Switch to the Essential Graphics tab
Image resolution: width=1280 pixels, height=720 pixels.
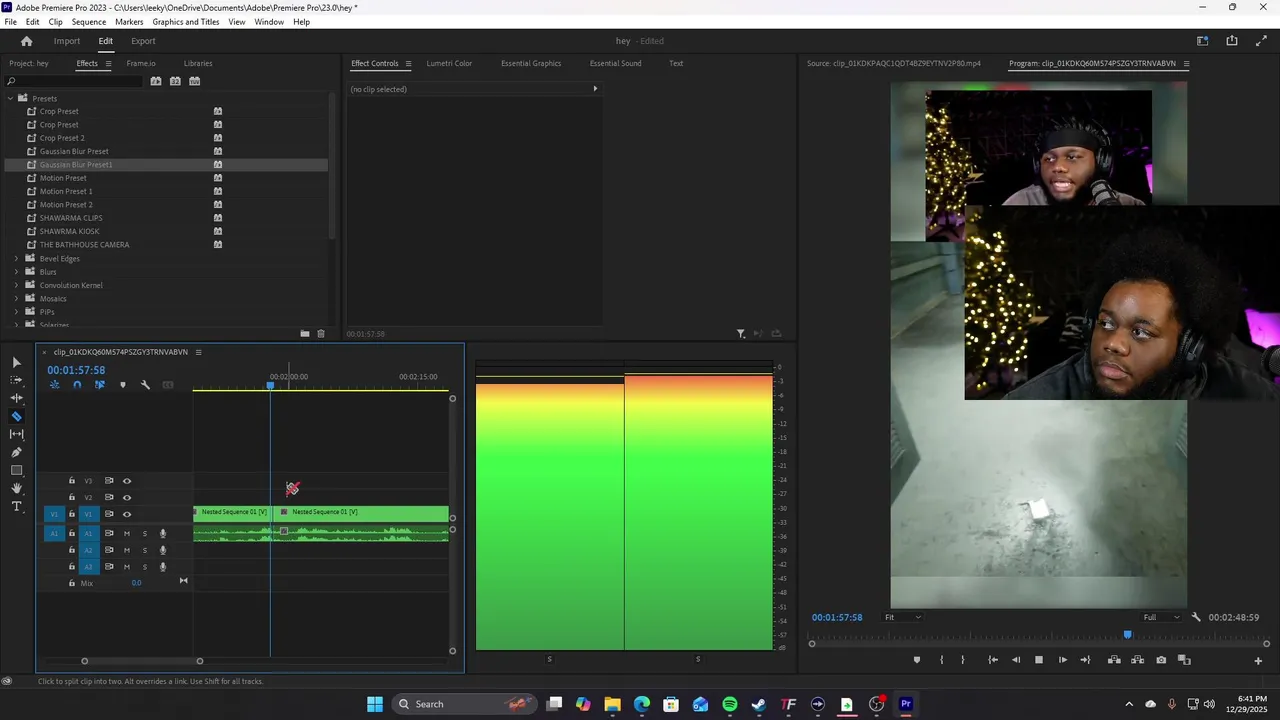(531, 63)
